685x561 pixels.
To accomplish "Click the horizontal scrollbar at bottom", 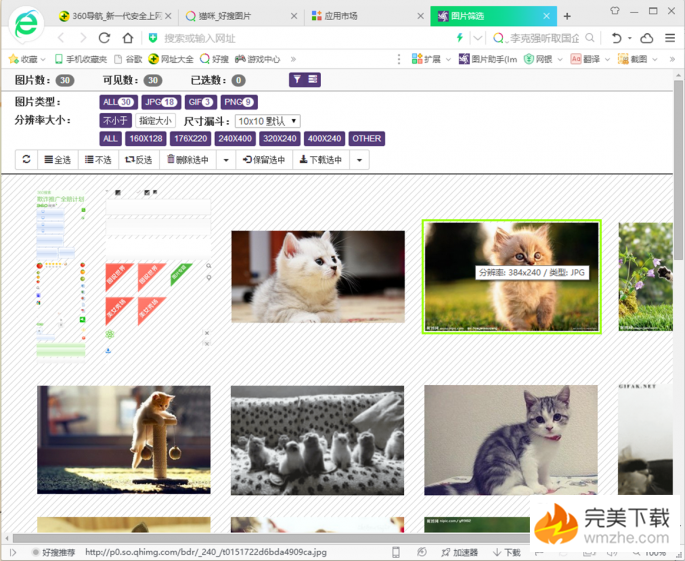I will [x=271, y=538].
